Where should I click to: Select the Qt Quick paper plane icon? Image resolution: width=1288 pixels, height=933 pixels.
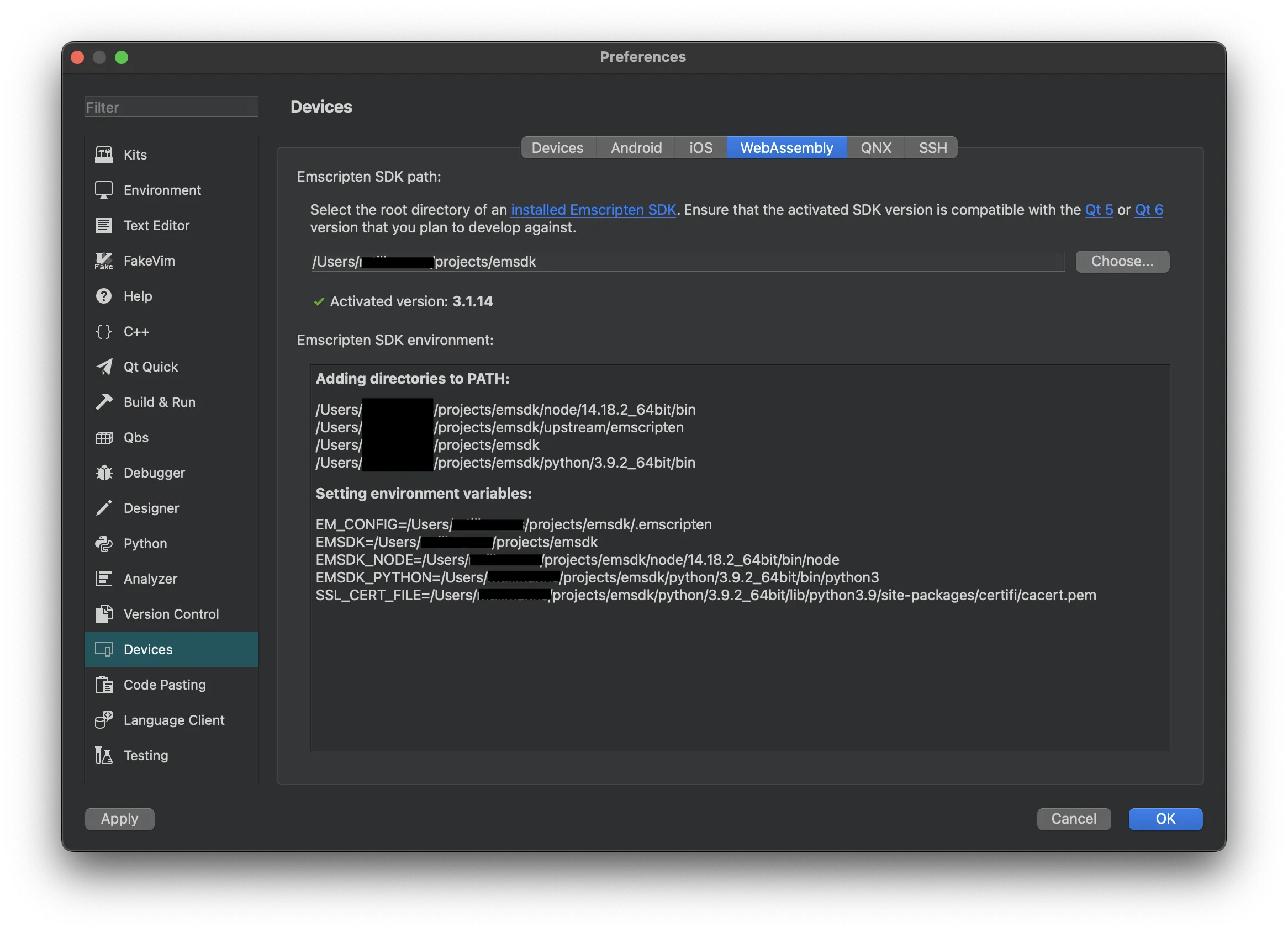103,367
